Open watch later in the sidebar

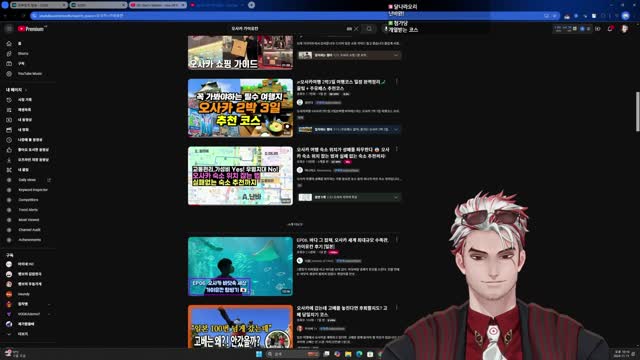29,140
